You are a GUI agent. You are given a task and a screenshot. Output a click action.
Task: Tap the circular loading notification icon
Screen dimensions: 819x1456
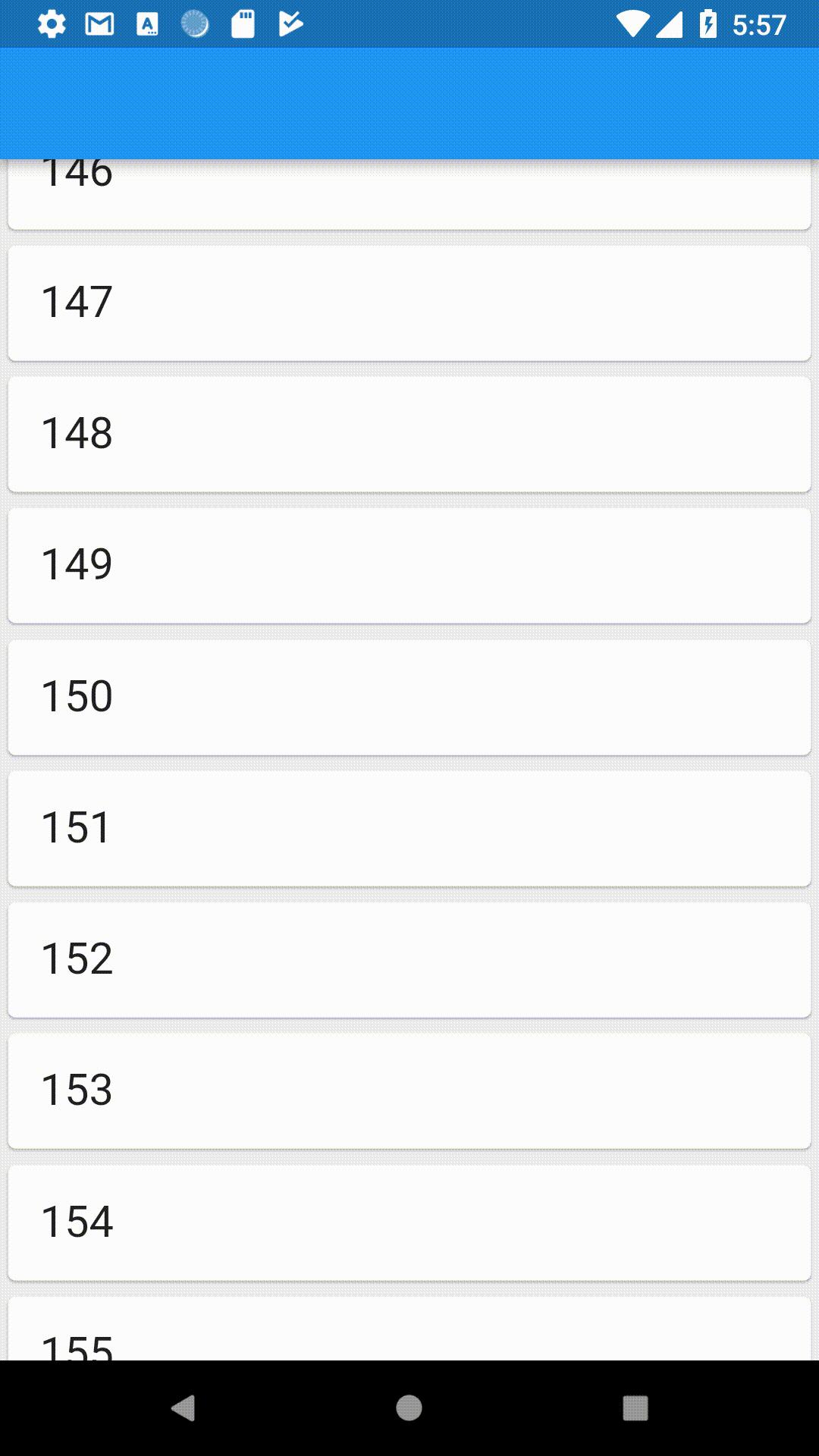pos(195,24)
